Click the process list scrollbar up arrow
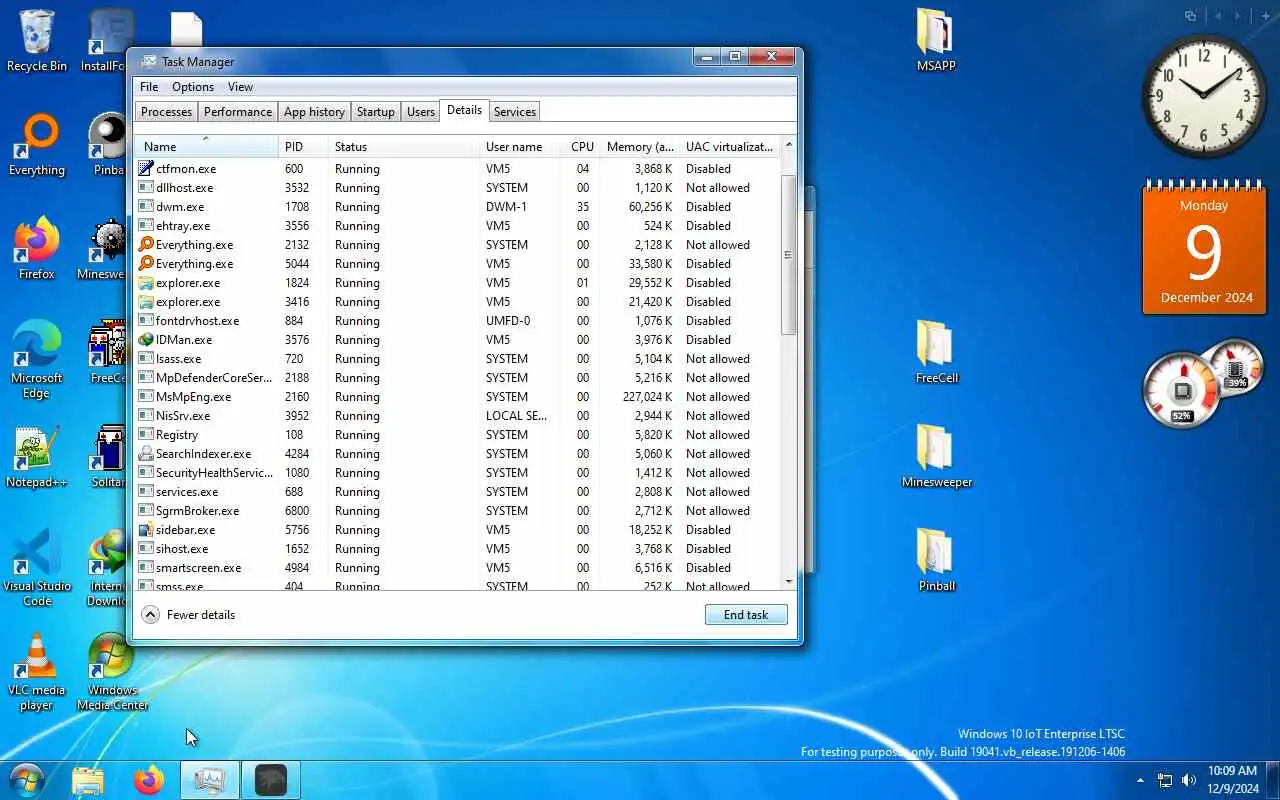Screen dimensions: 1280x800 788,145
